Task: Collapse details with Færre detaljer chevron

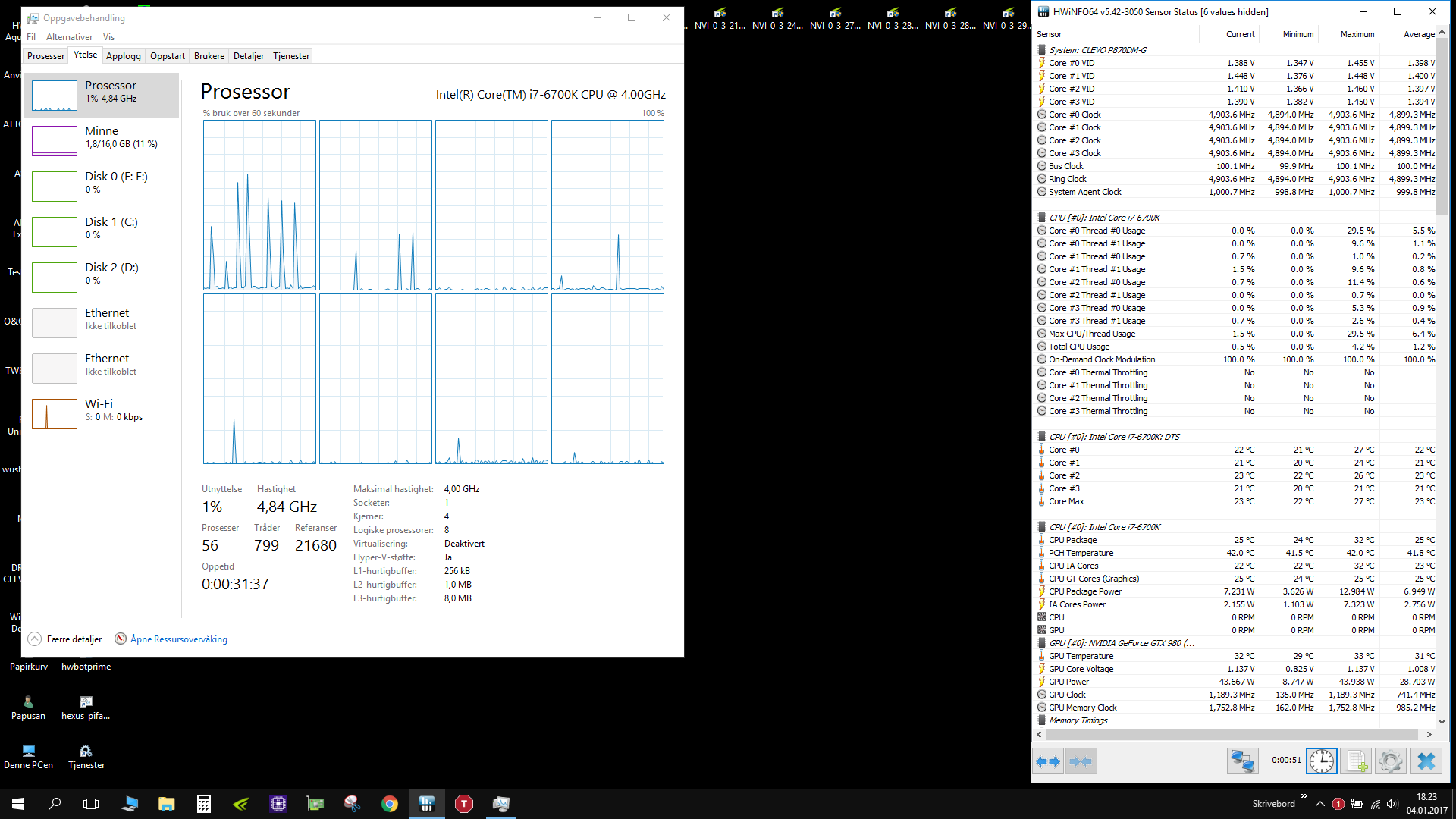Action: (35, 639)
